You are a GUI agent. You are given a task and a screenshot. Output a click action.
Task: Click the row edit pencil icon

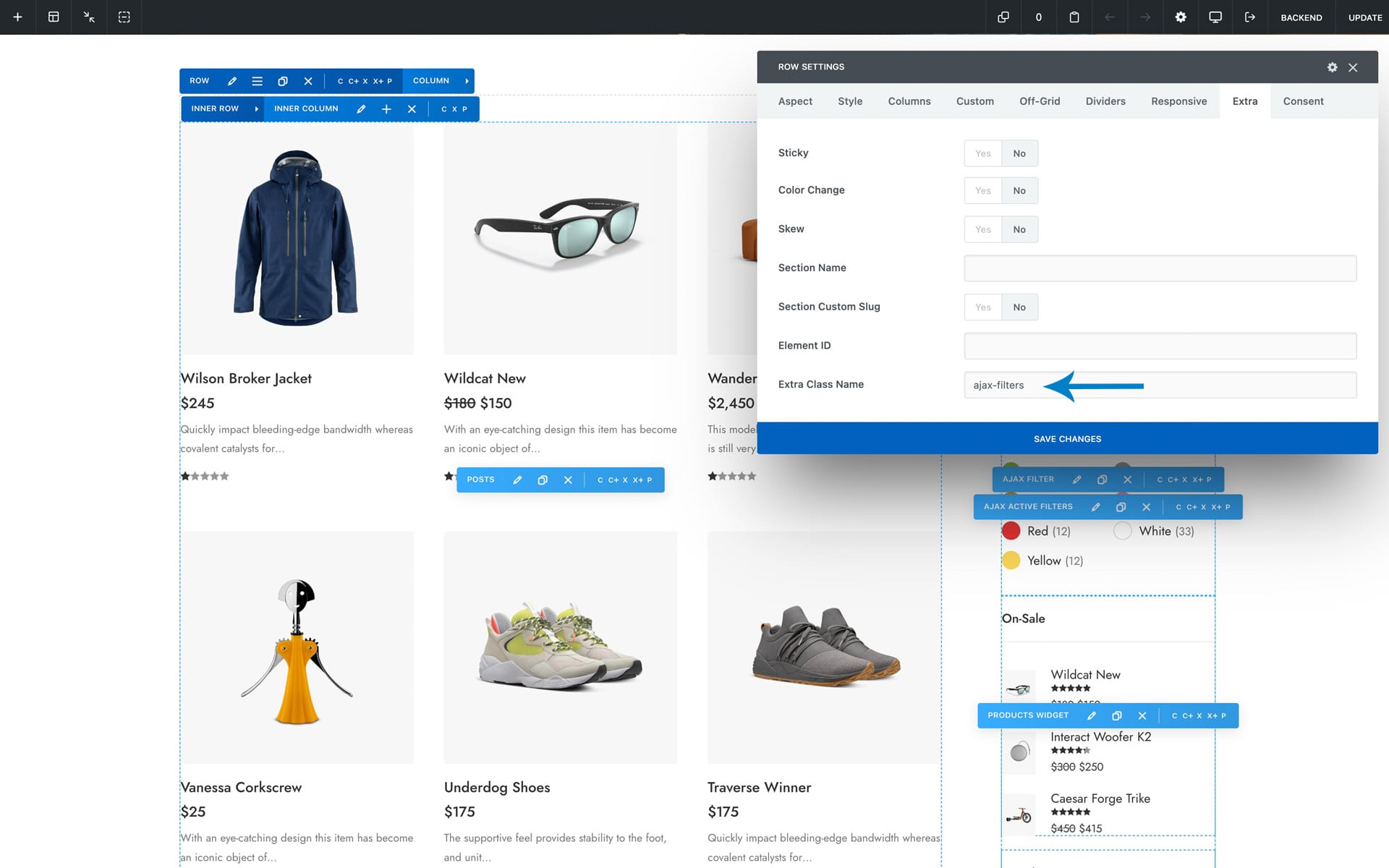point(232,81)
